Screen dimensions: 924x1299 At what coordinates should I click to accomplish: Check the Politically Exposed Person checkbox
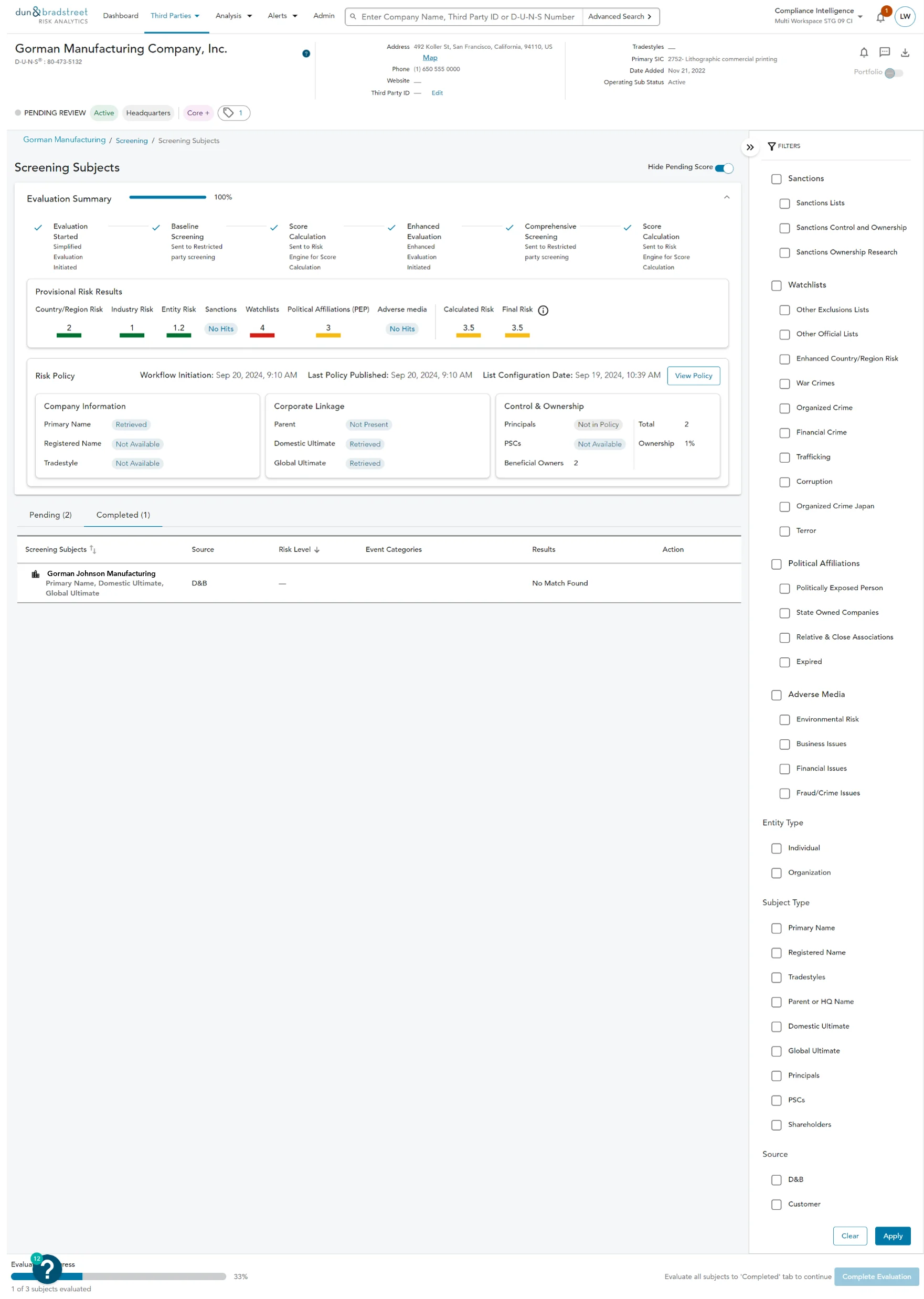click(x=784, y=589)
